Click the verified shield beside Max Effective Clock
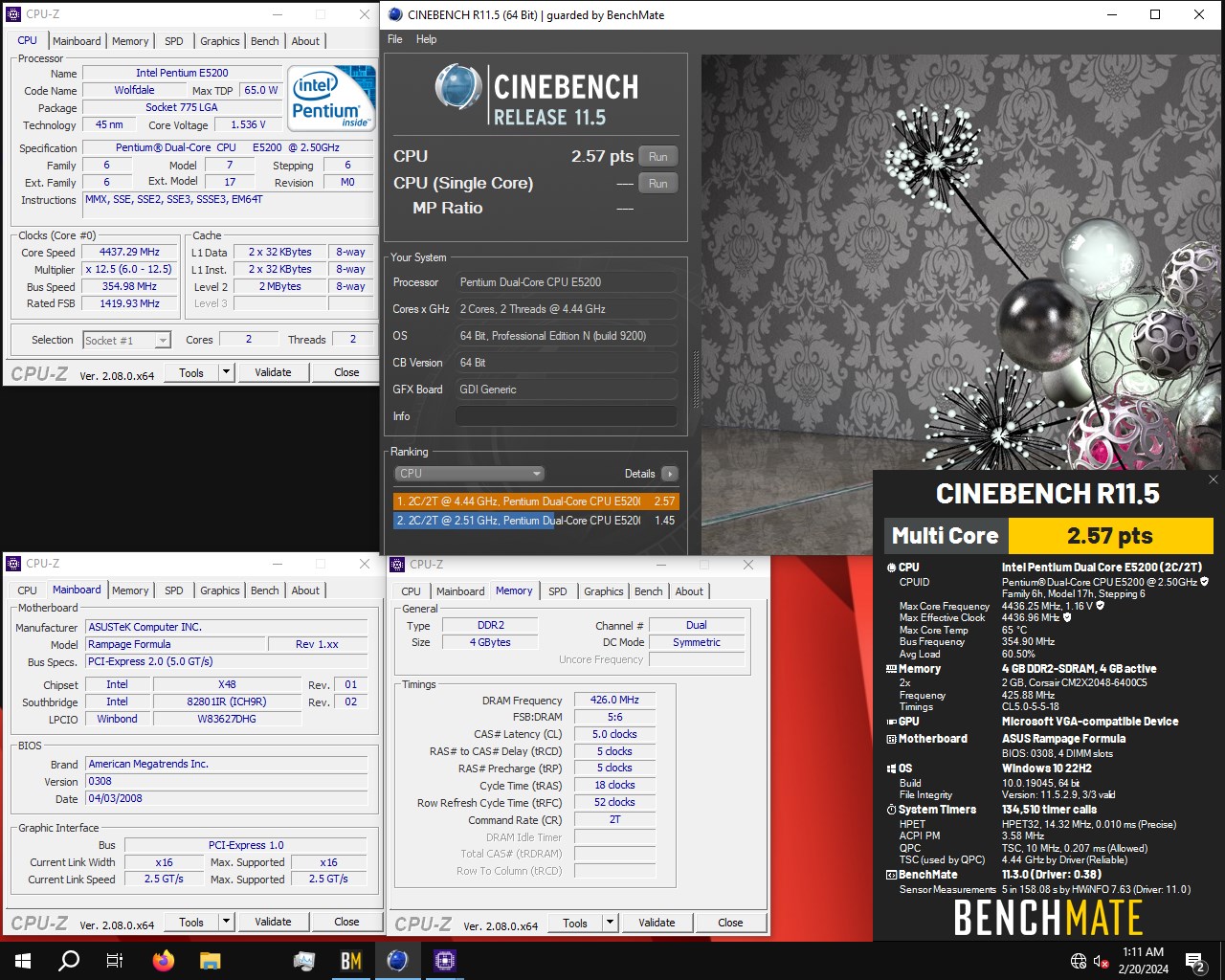 tap(1067, 617)
